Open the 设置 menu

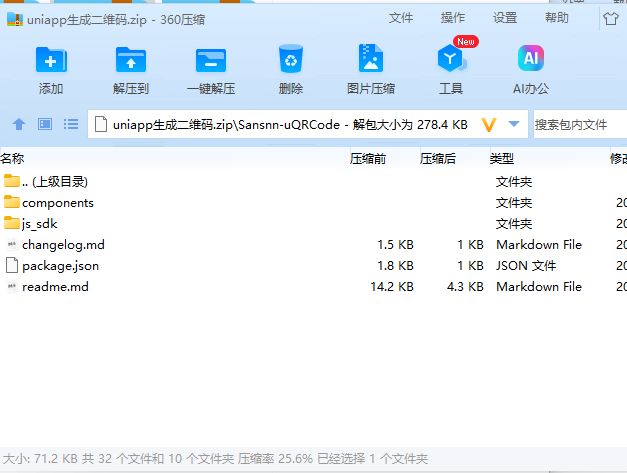coord(505,18)
